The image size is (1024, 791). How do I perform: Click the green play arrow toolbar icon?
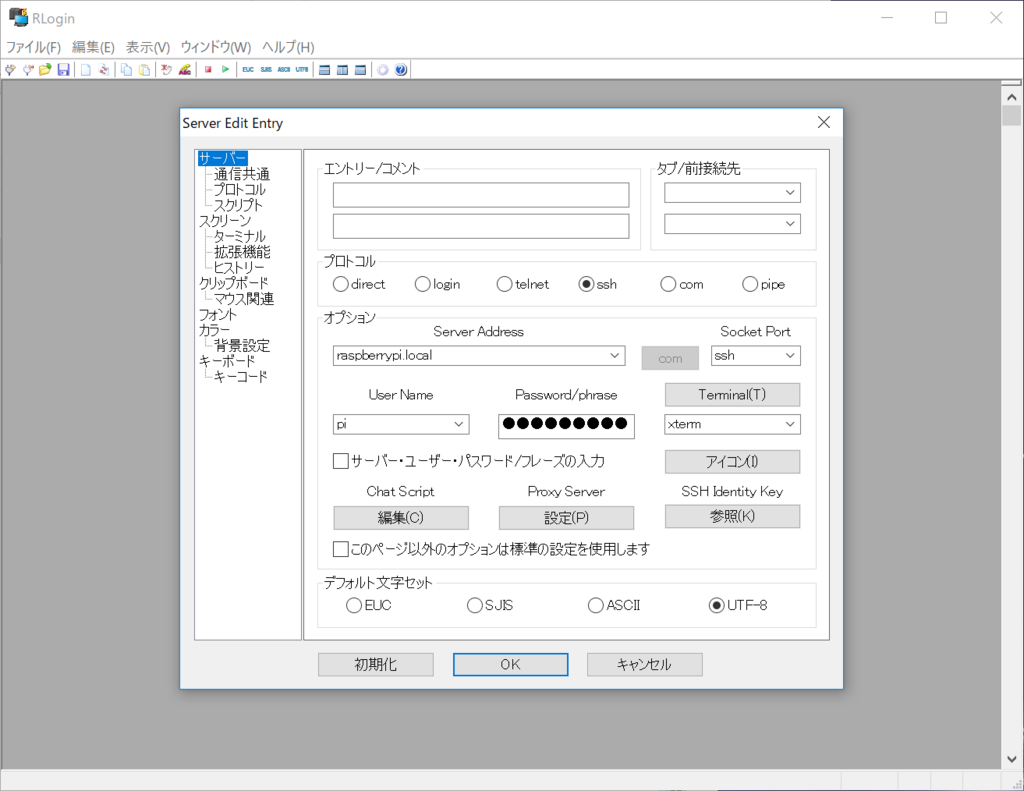(x=225, y=69)
